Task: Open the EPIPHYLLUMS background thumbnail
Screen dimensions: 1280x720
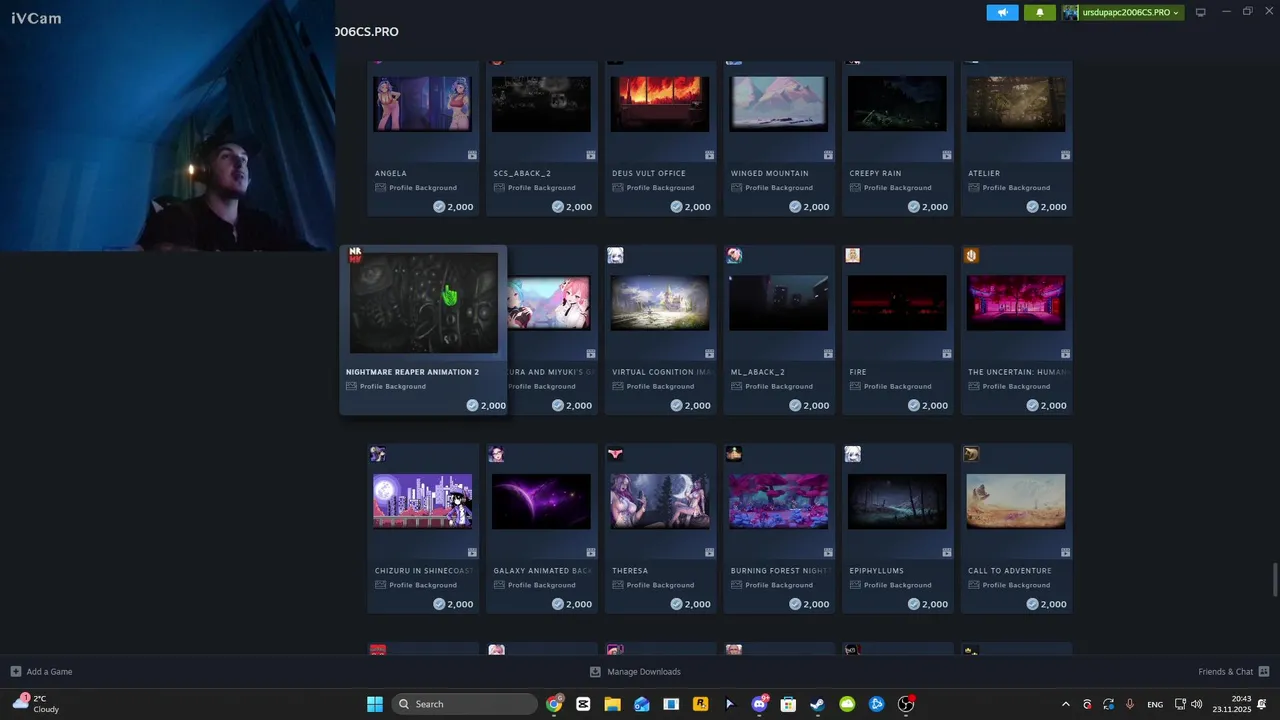Action: click(897, 501)
